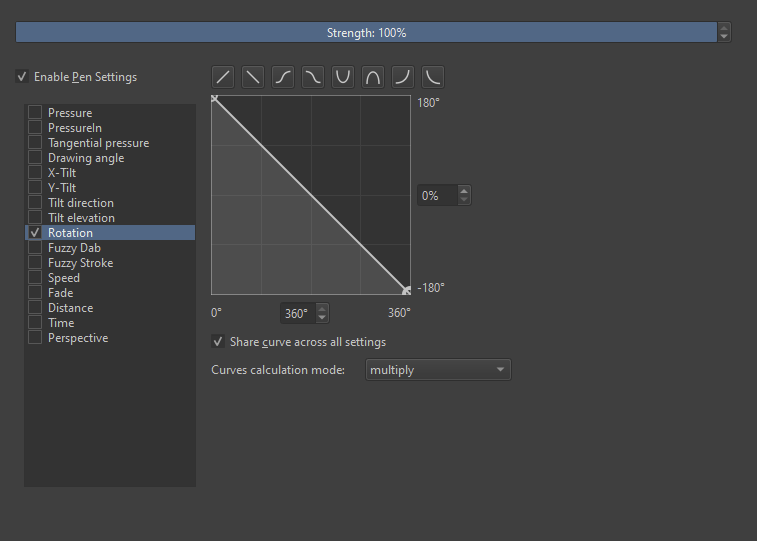The height and width of the screenshot is (541, 757).
Task: Toggle the Enable Pen Settings checkbox
Action: coord(22,77)
